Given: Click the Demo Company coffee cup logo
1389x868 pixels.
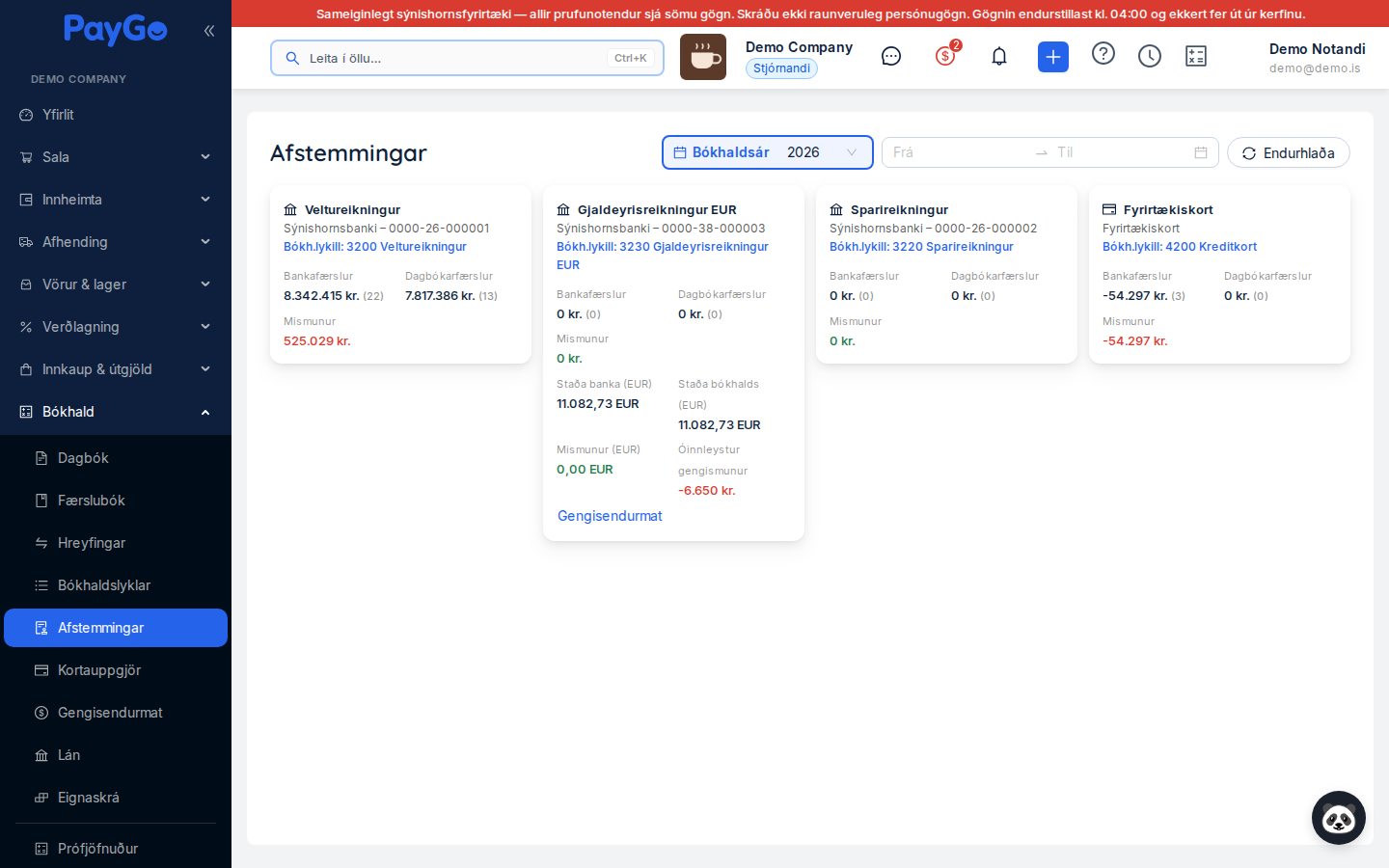Looking at the screenshot, I should (x=703, y=57).
